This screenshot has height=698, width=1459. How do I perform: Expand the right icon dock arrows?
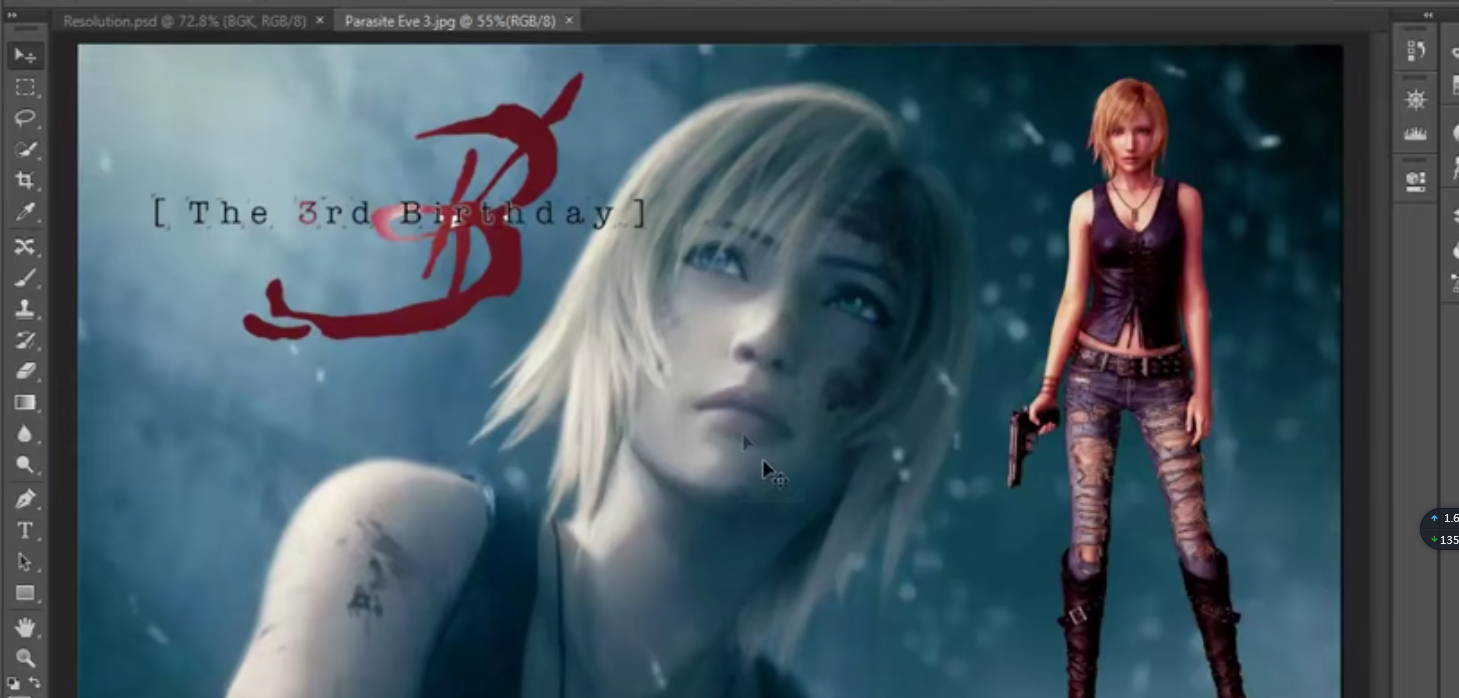coord(1428,16)
